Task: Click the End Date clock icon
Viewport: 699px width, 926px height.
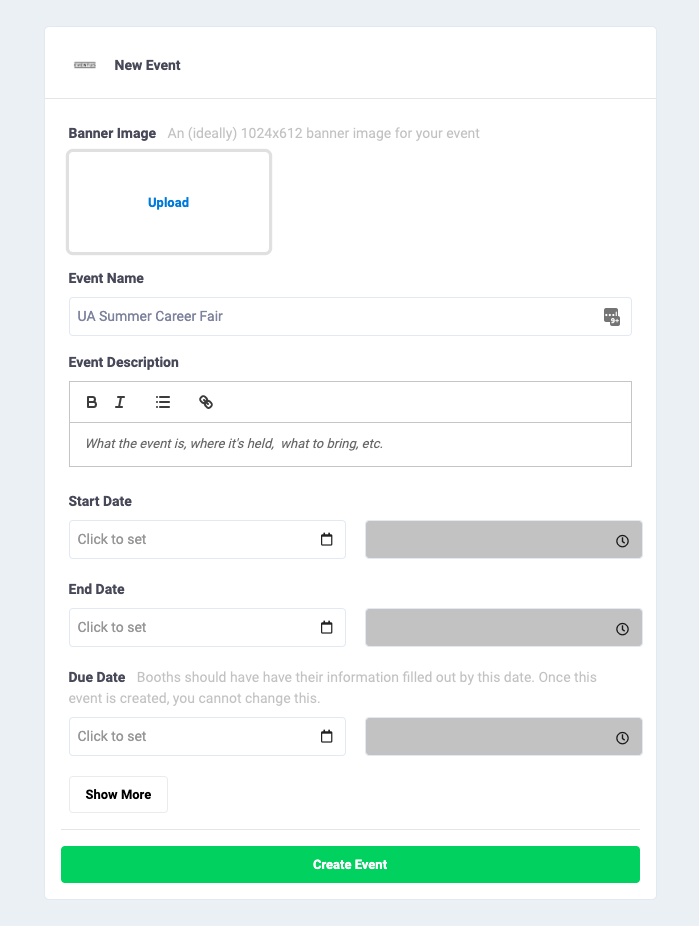Action: 622,629
